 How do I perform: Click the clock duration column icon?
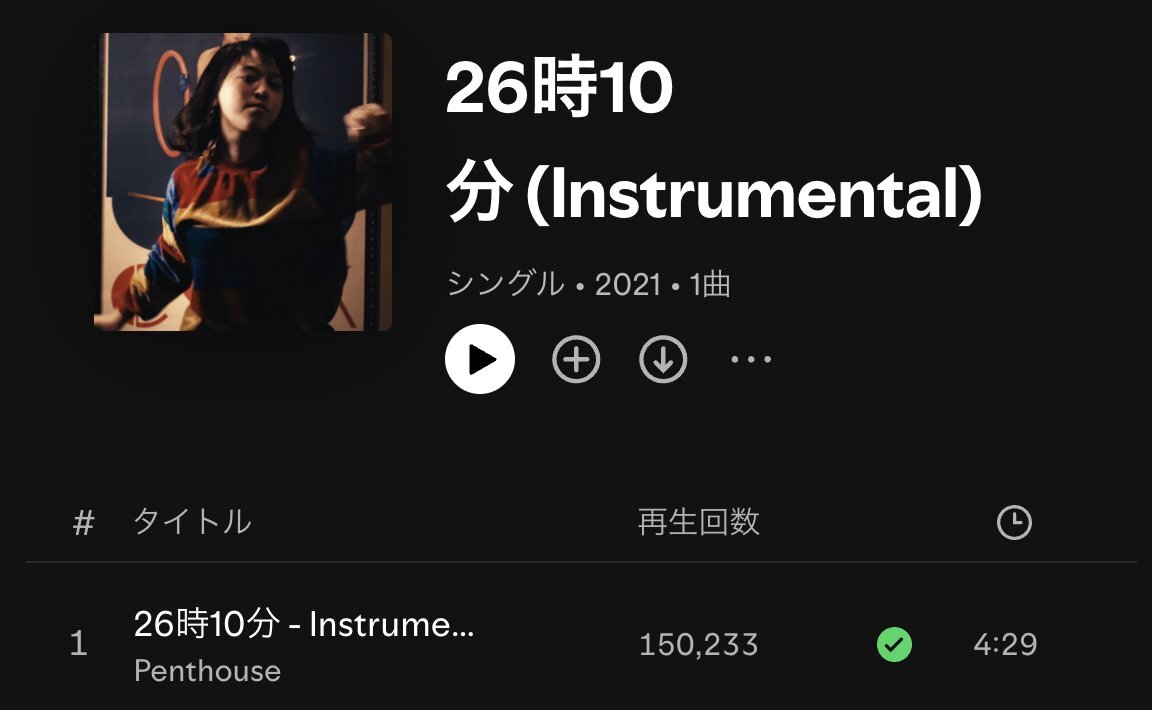1014,523
